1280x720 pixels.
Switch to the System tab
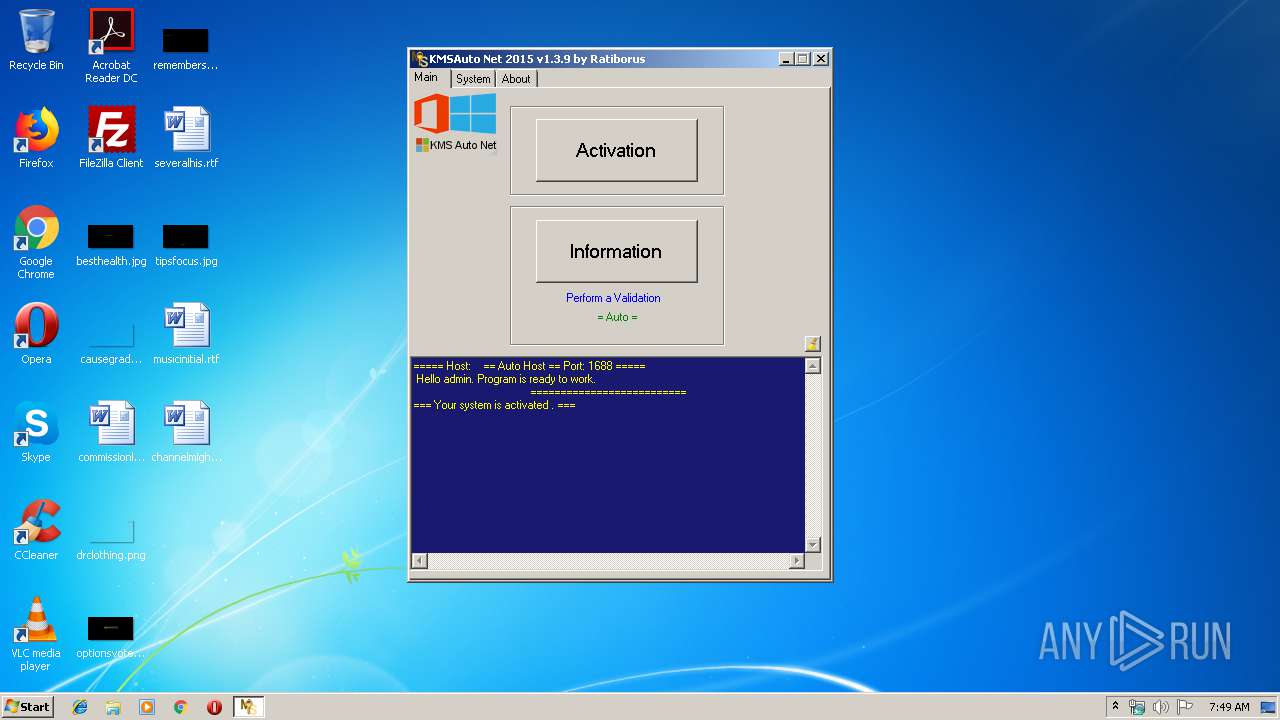[x=473, y=79]
